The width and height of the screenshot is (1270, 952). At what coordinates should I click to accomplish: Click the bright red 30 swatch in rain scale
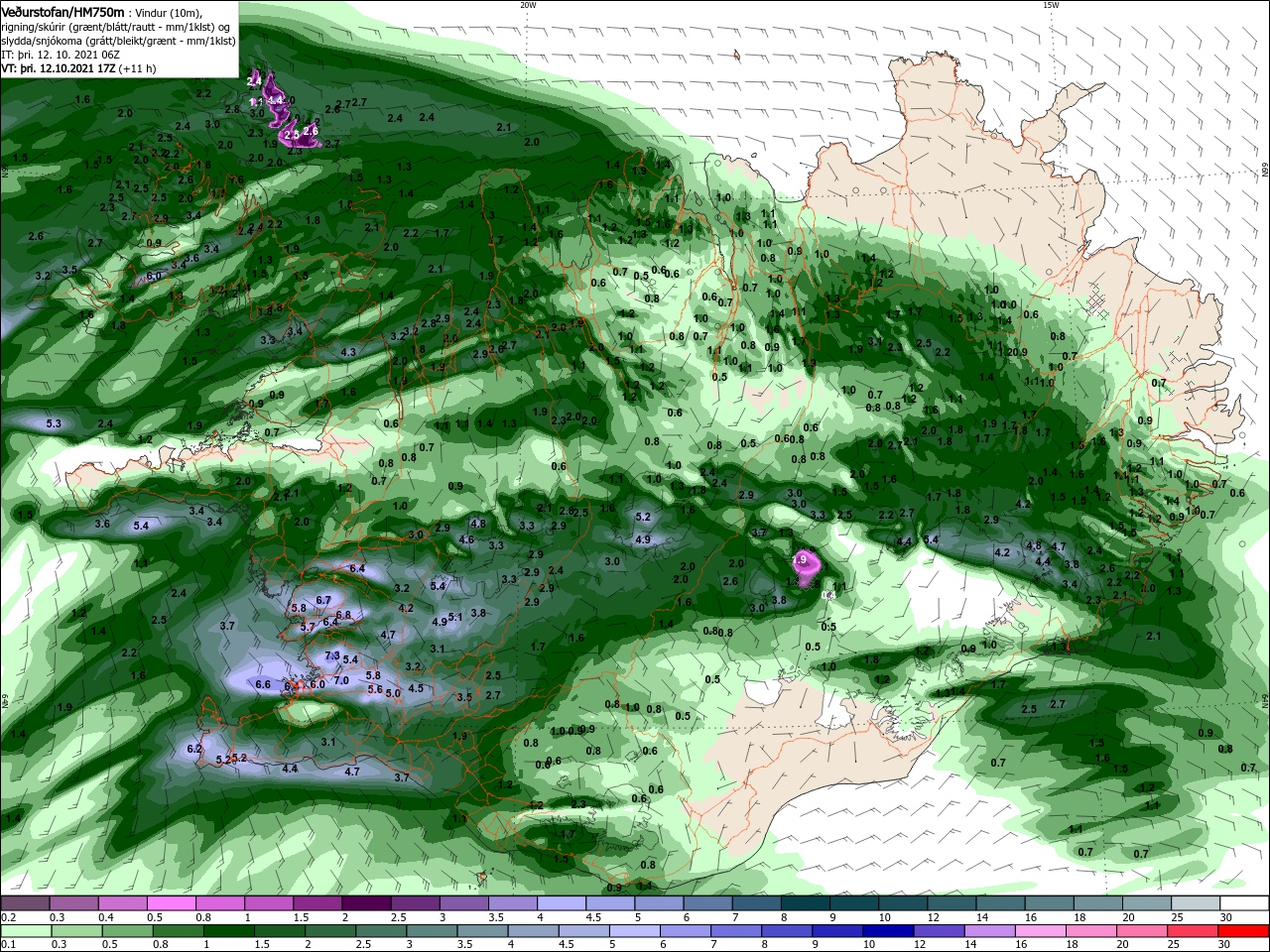(x=1245, y=932)
